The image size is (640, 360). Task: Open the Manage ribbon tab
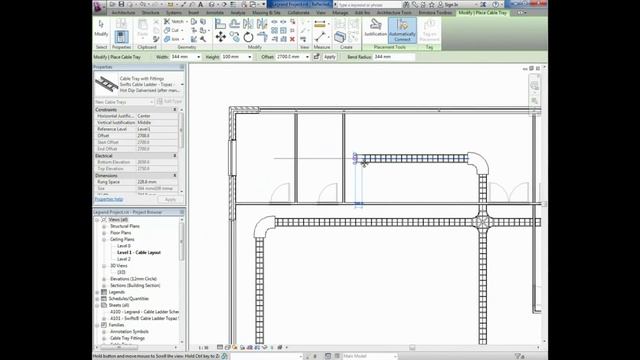340,13
